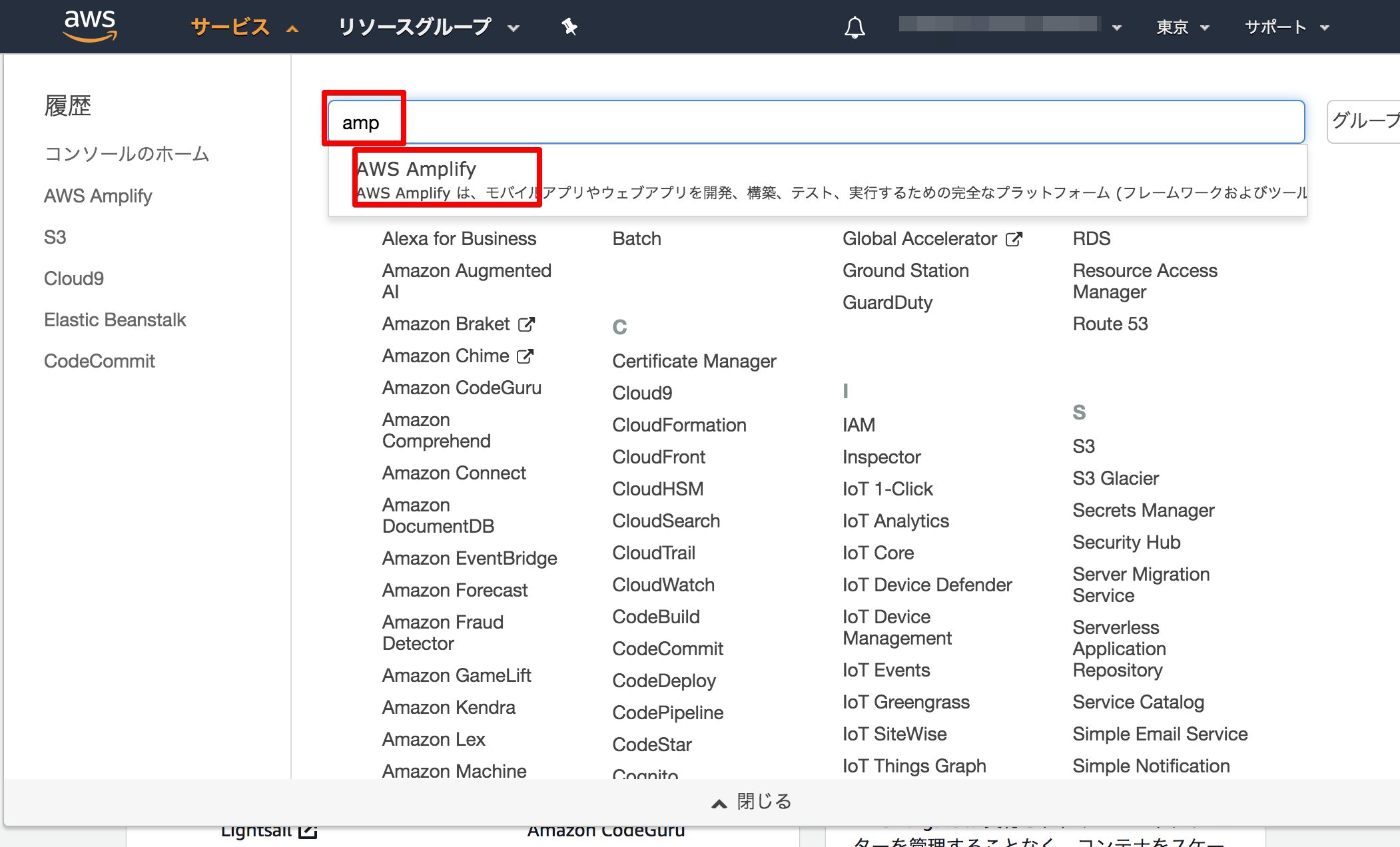The height and width of the screenshot is (847, 1400).
Task: Open Amazon Forecast service
Action: pos(455,590)
